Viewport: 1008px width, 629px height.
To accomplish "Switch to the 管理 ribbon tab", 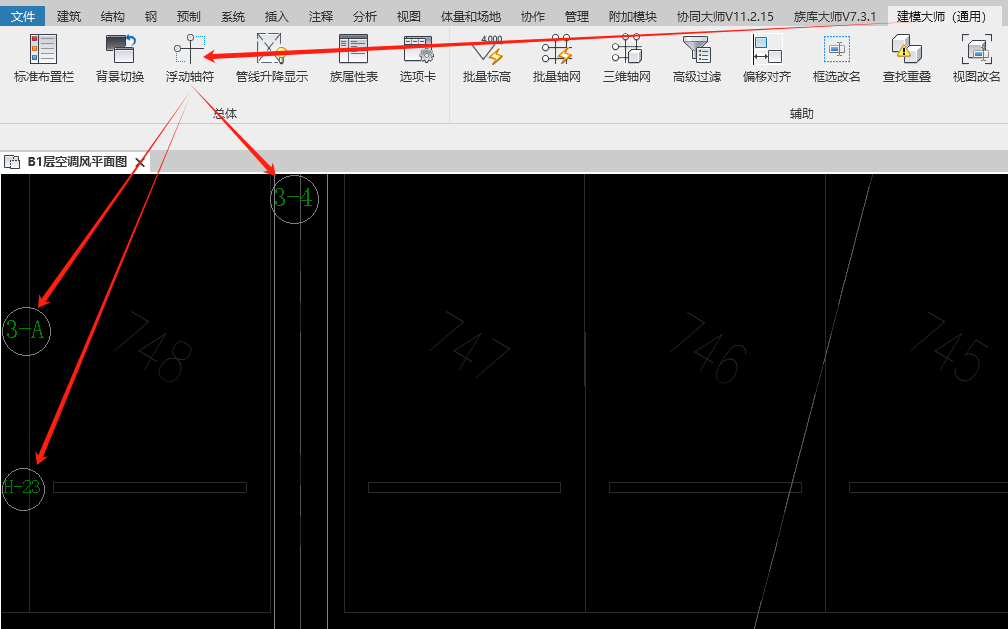I will [x=577, y=17].
